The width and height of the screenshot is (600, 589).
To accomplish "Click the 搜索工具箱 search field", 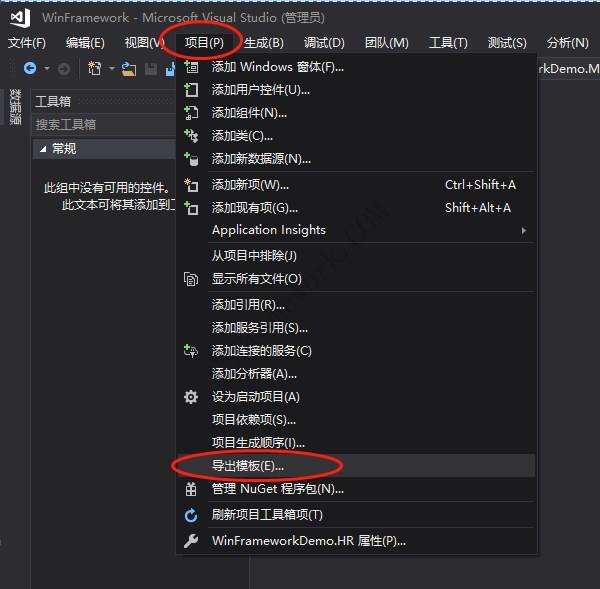I will click(100, 124).
